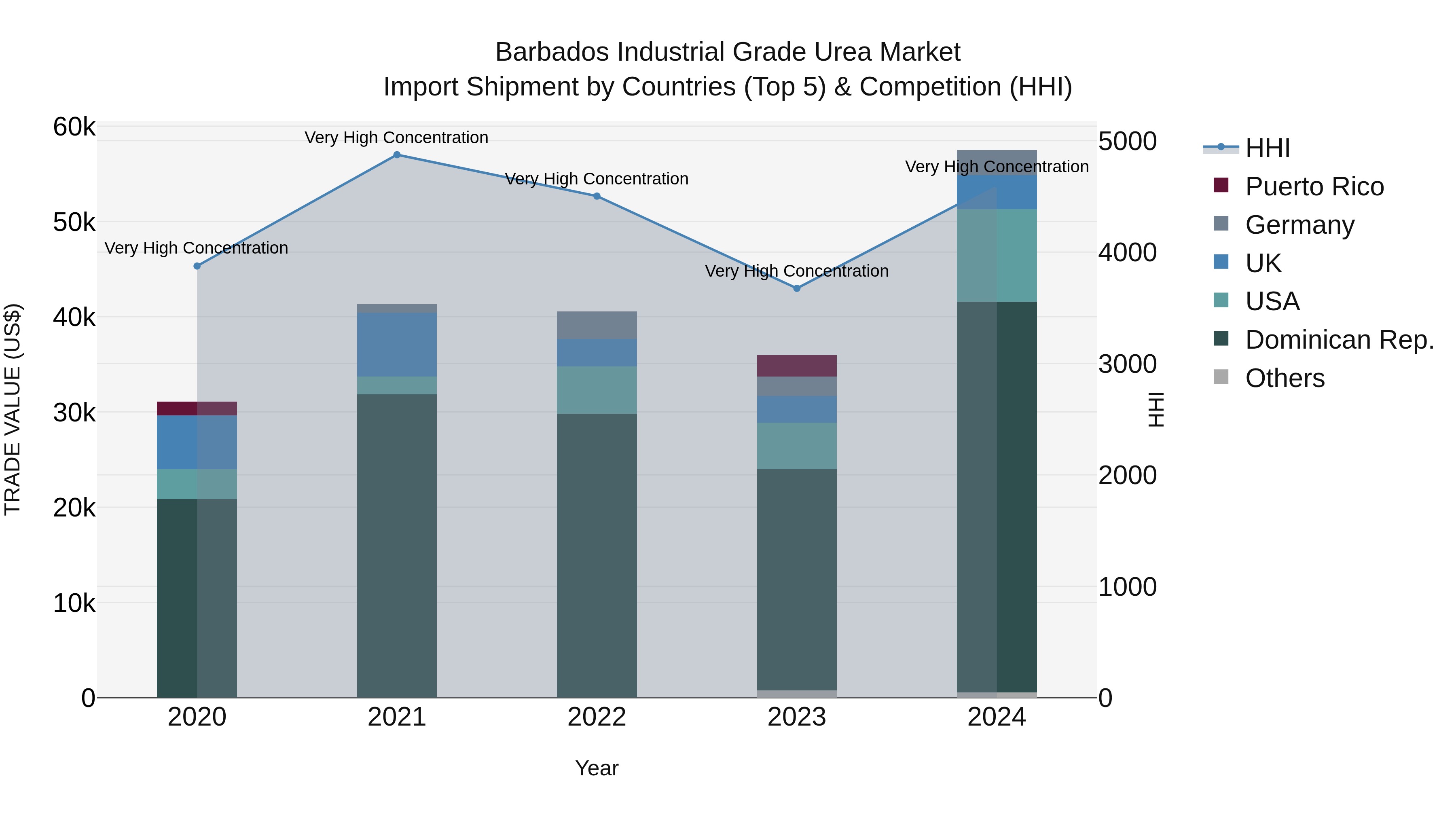Click the 2020 x-axis label

coord(197,717)
